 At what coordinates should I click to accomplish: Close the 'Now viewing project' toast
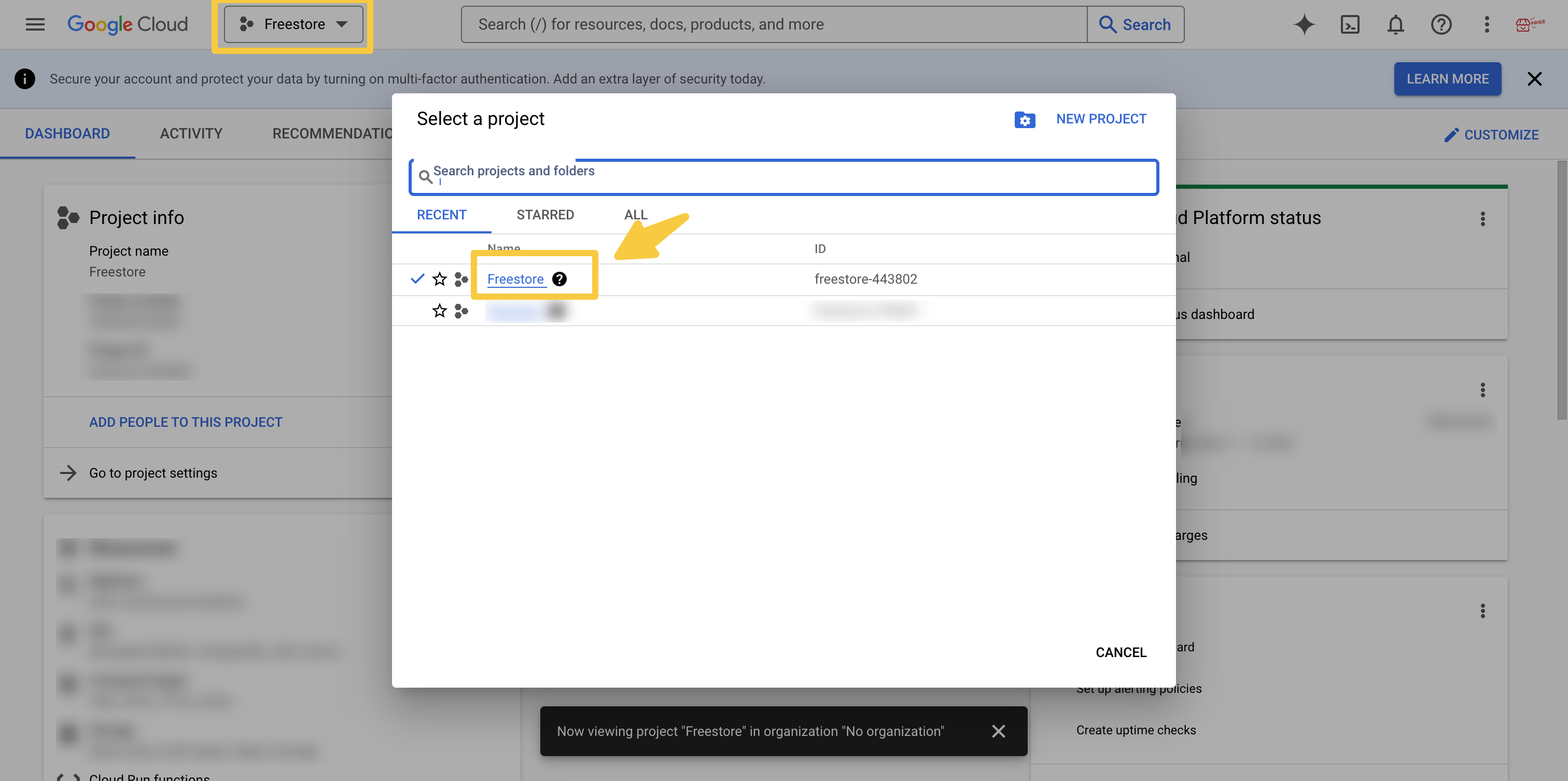coord(998,731)
